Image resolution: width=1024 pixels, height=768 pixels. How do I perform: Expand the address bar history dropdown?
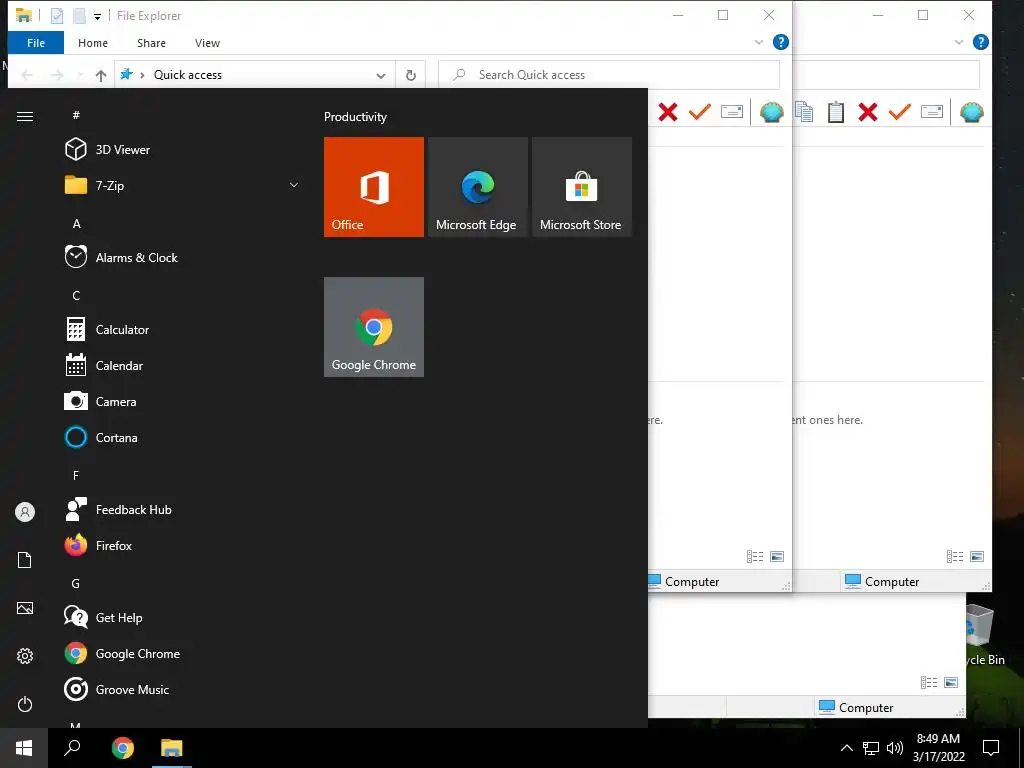[381, 75]
